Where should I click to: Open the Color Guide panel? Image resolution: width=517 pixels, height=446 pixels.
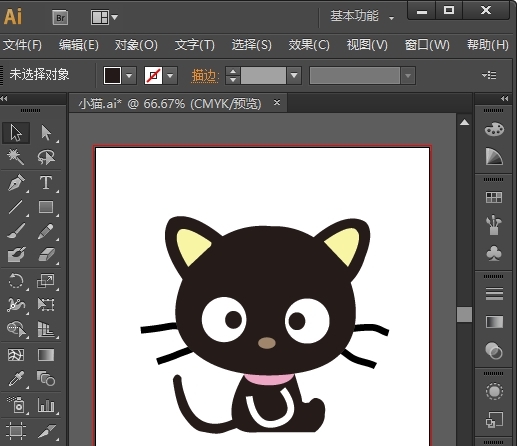[494, 157]
